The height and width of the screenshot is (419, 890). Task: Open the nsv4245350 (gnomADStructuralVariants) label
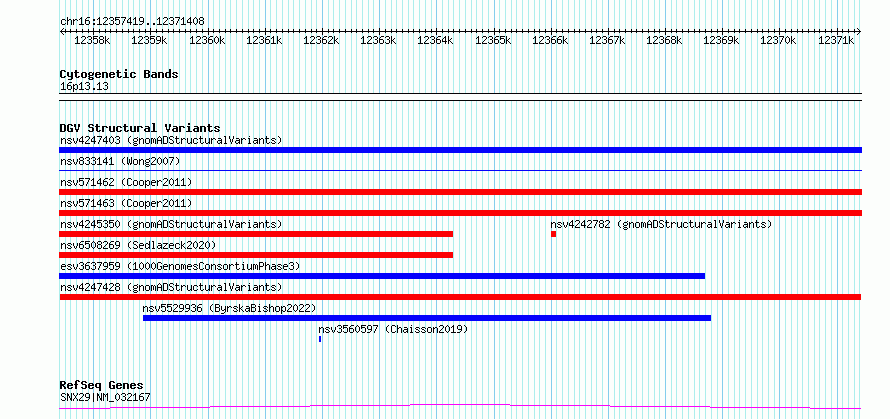coord(171,224)
